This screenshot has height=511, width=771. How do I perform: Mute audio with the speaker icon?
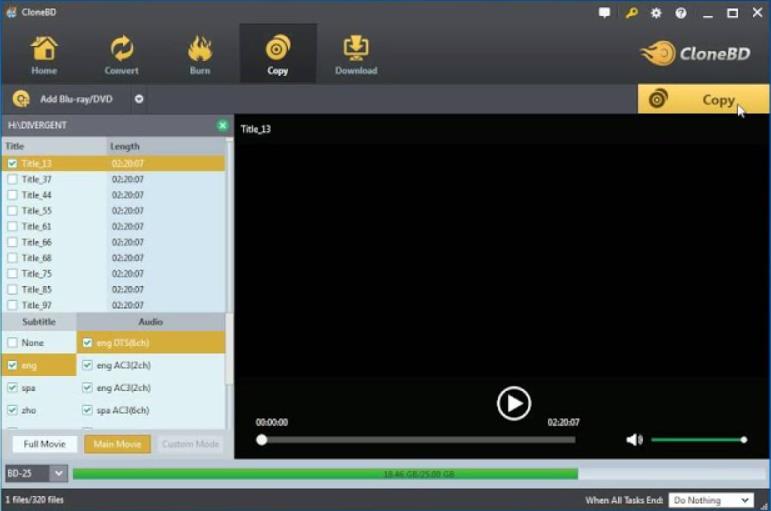pos(634,439)
